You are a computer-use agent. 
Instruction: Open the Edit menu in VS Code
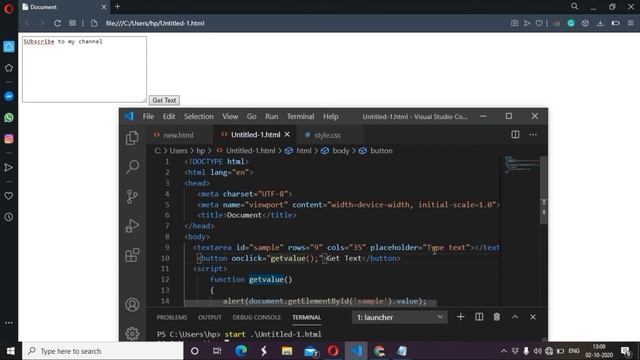[169, 116]
